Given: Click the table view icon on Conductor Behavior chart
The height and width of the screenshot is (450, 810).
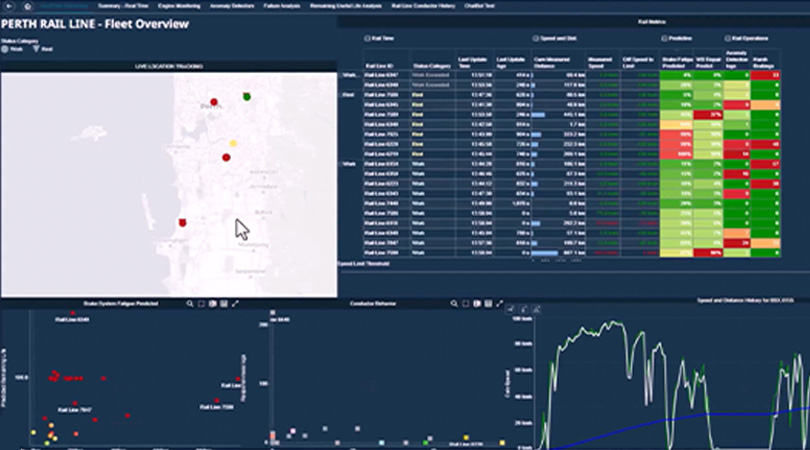Looking at the screenshot, I should pos(488,304).
